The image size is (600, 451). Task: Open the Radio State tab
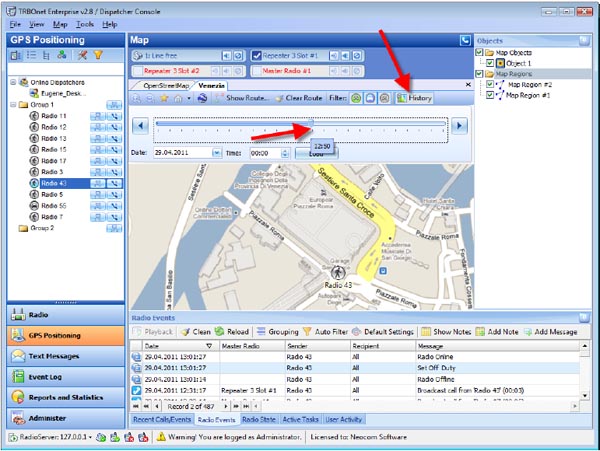point(259,419)
